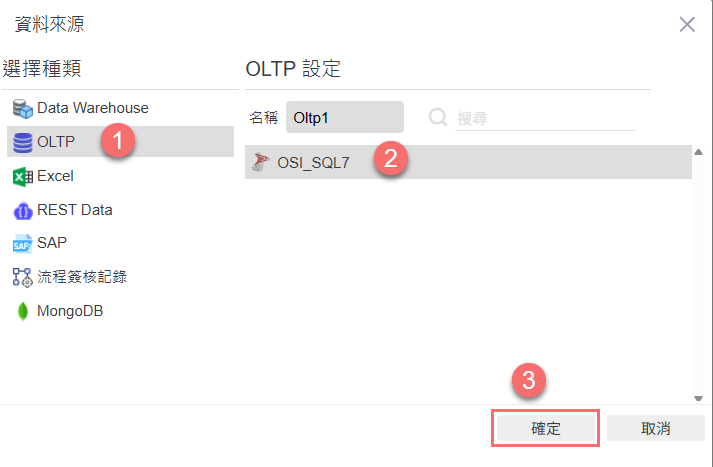Viewport: 713px width, 467px height.
Task: Click into the 搜尋 search box
Action: click(543, 117)
